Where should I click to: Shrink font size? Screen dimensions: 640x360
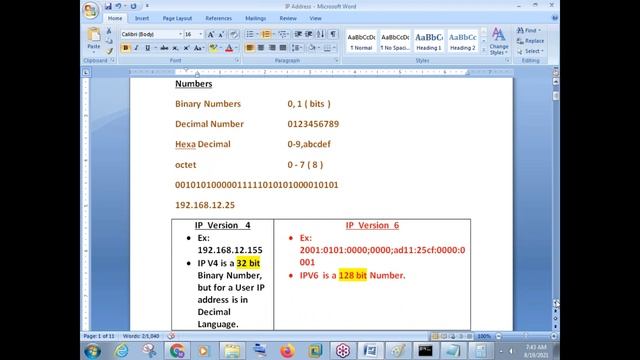coord(221,34)
